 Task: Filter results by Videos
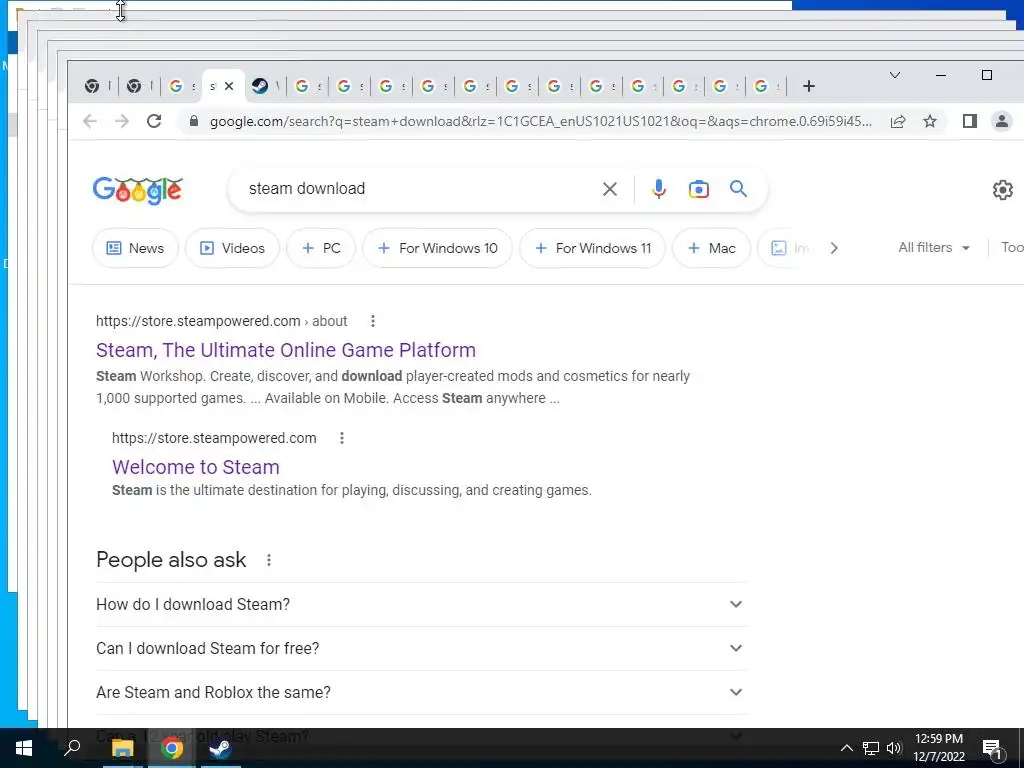[232, 248]
